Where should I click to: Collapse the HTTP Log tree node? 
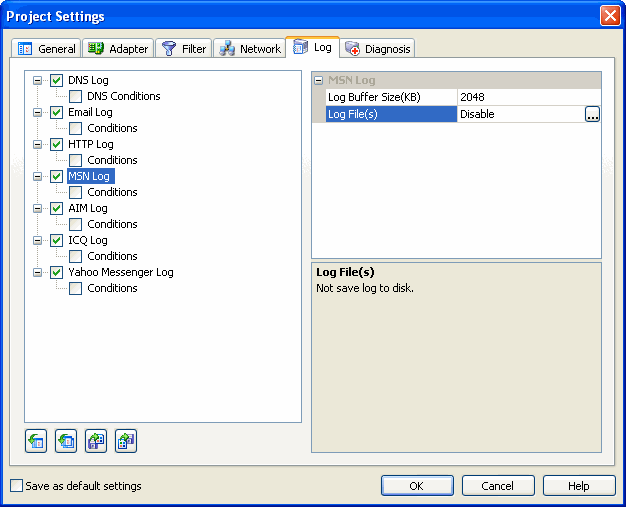point(37,144)
